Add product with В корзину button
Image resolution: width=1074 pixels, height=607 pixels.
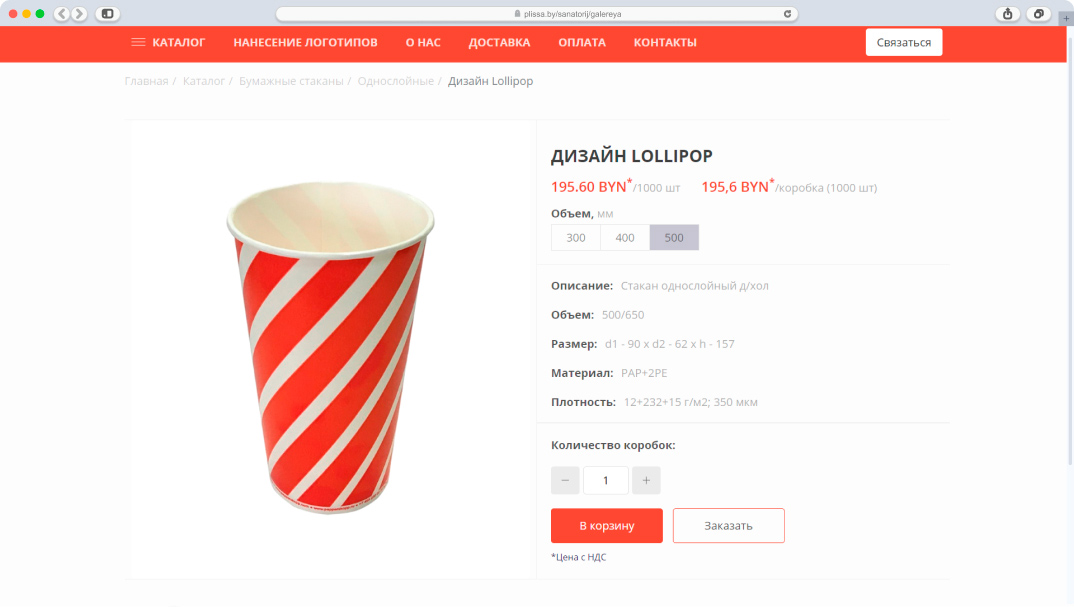[x=607, y=525]
